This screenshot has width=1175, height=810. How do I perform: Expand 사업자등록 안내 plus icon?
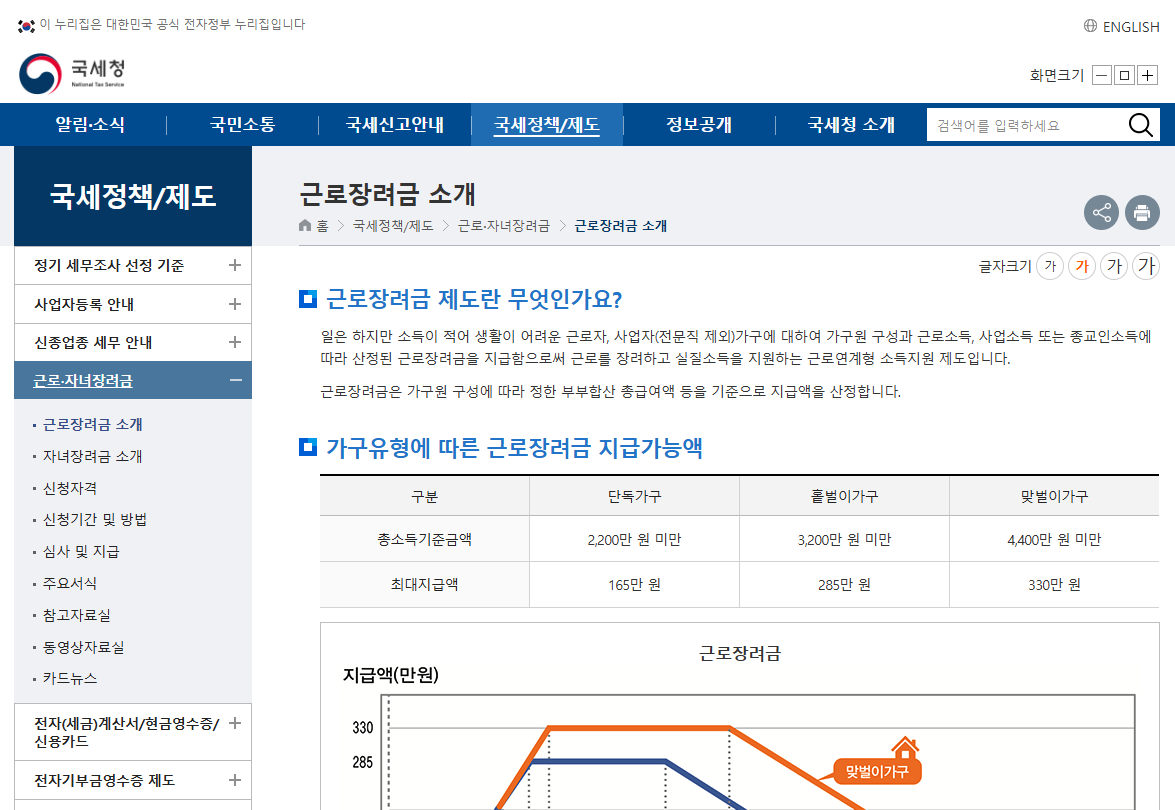(x=235, y=304)
